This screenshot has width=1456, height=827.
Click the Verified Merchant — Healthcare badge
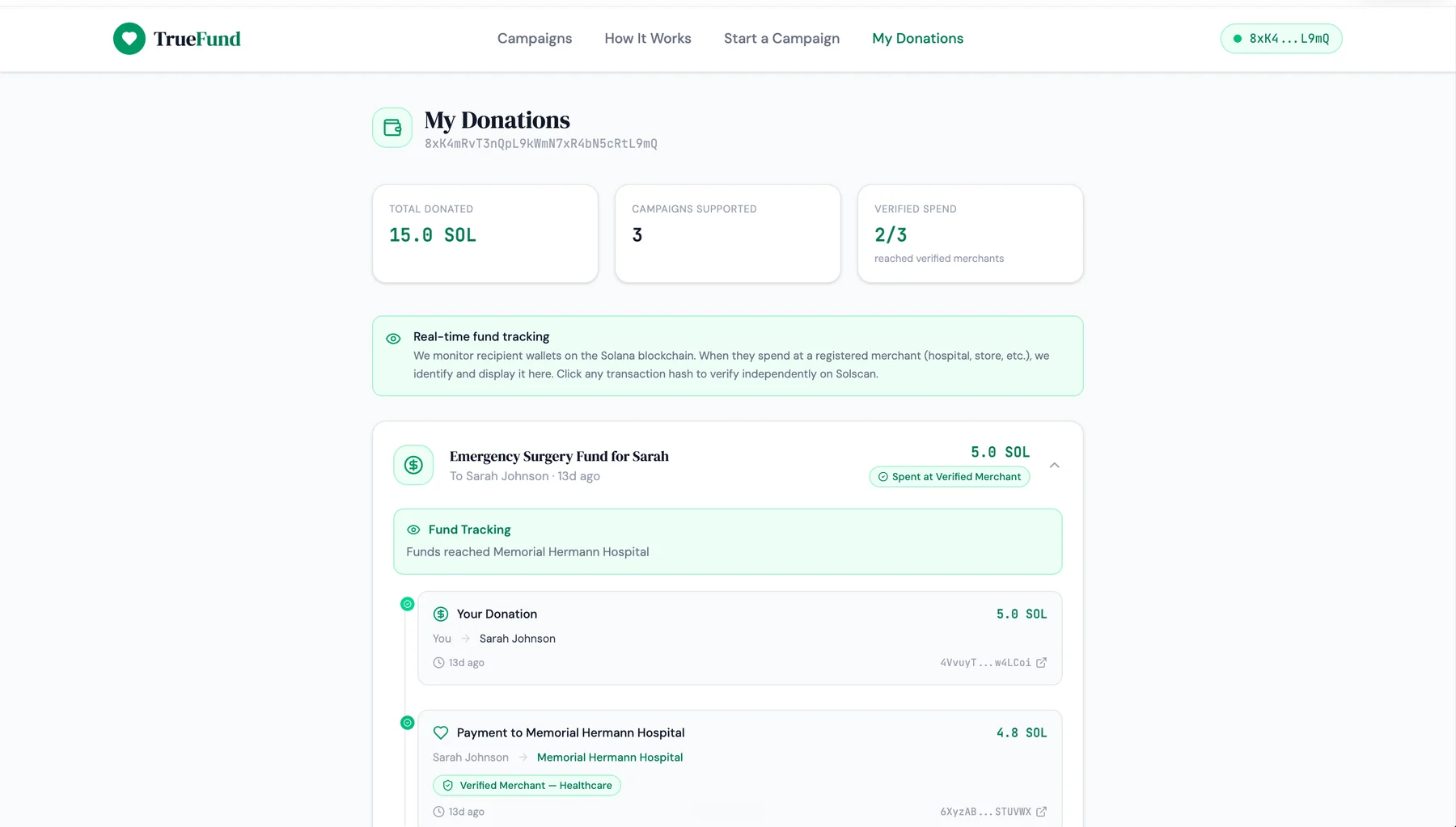[527, 786]
